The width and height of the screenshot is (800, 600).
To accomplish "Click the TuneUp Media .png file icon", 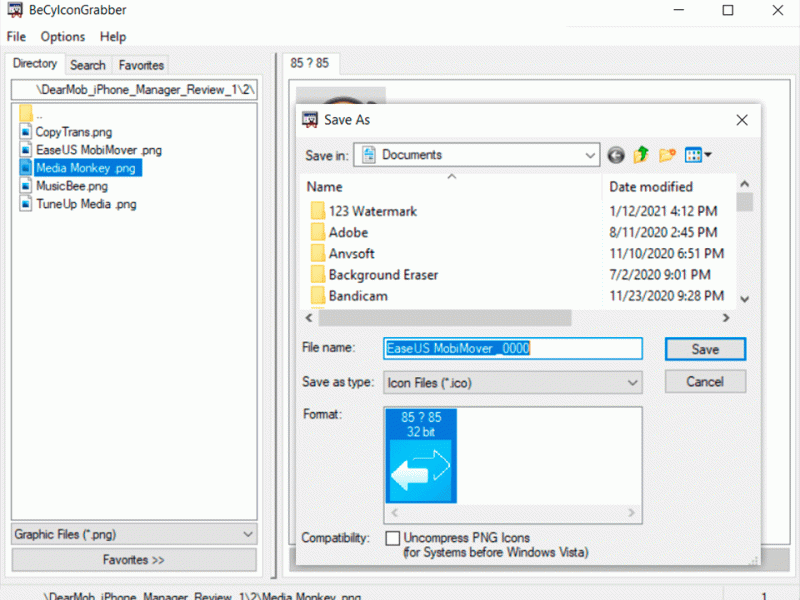I will tap(26, 204).
